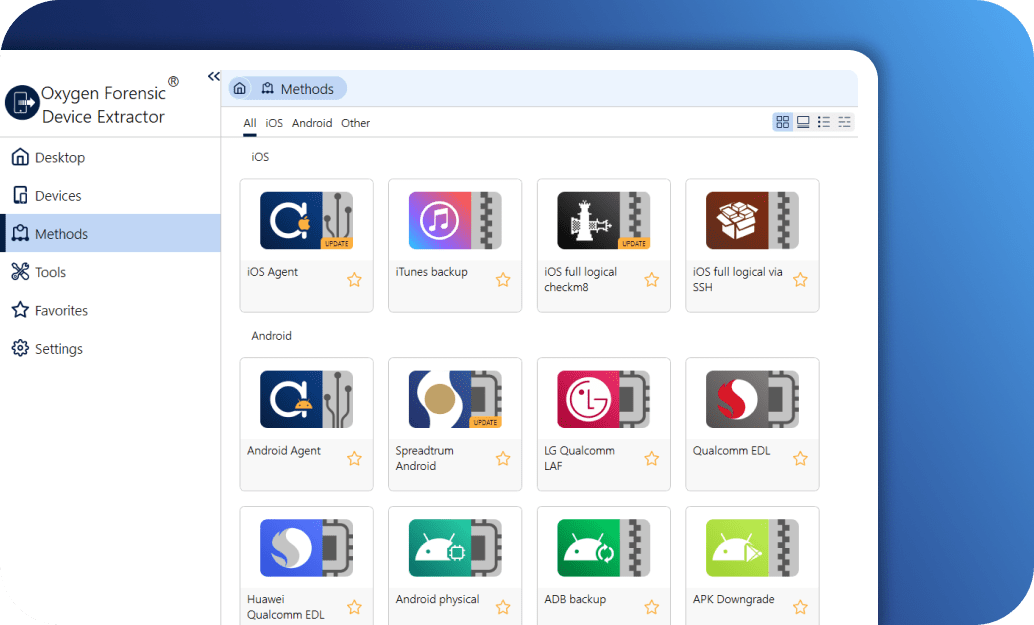Select bulleted list view mode
Image resolution: width=1034 pixels, height=625 pixels.
coord(824,122)
